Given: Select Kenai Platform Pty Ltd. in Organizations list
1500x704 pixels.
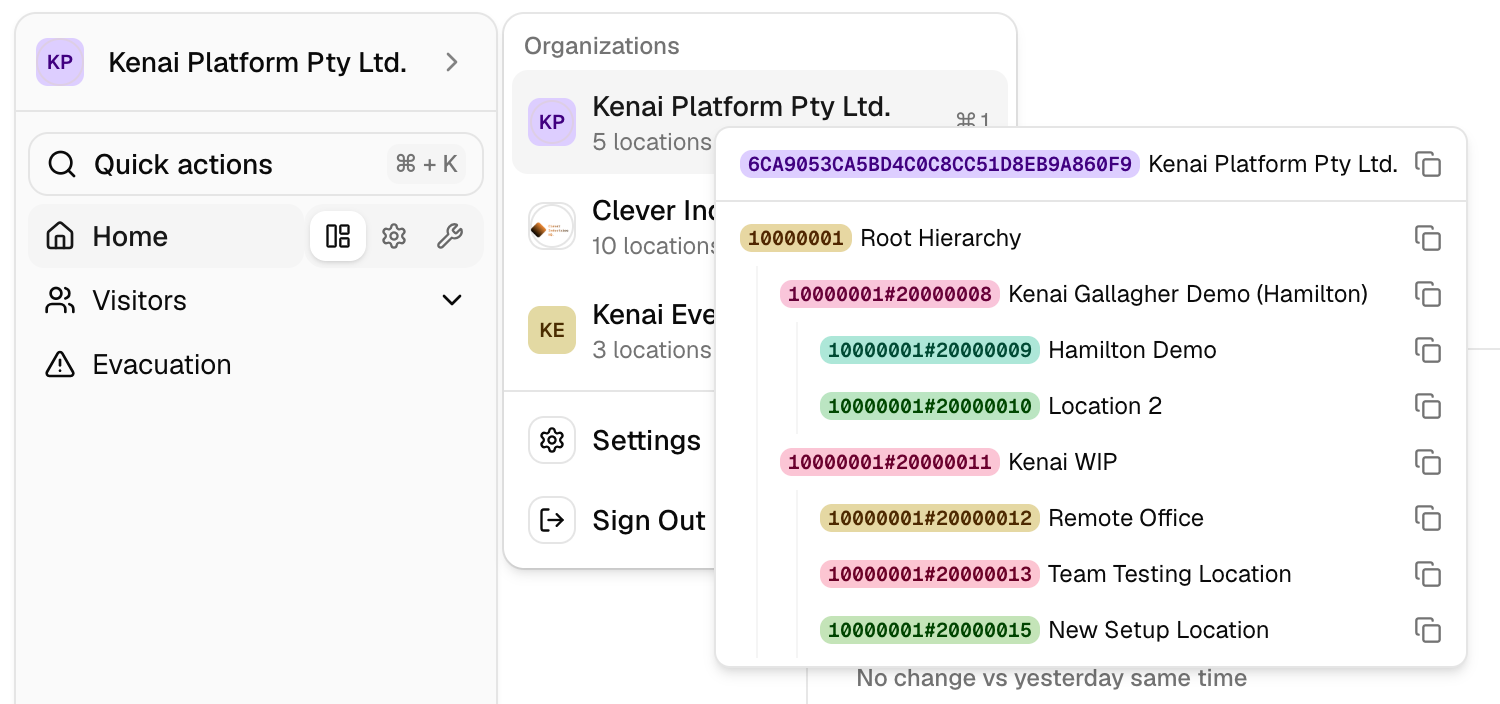Looking at the screenshot, I should pyautogui.click(x=760, y=122).
